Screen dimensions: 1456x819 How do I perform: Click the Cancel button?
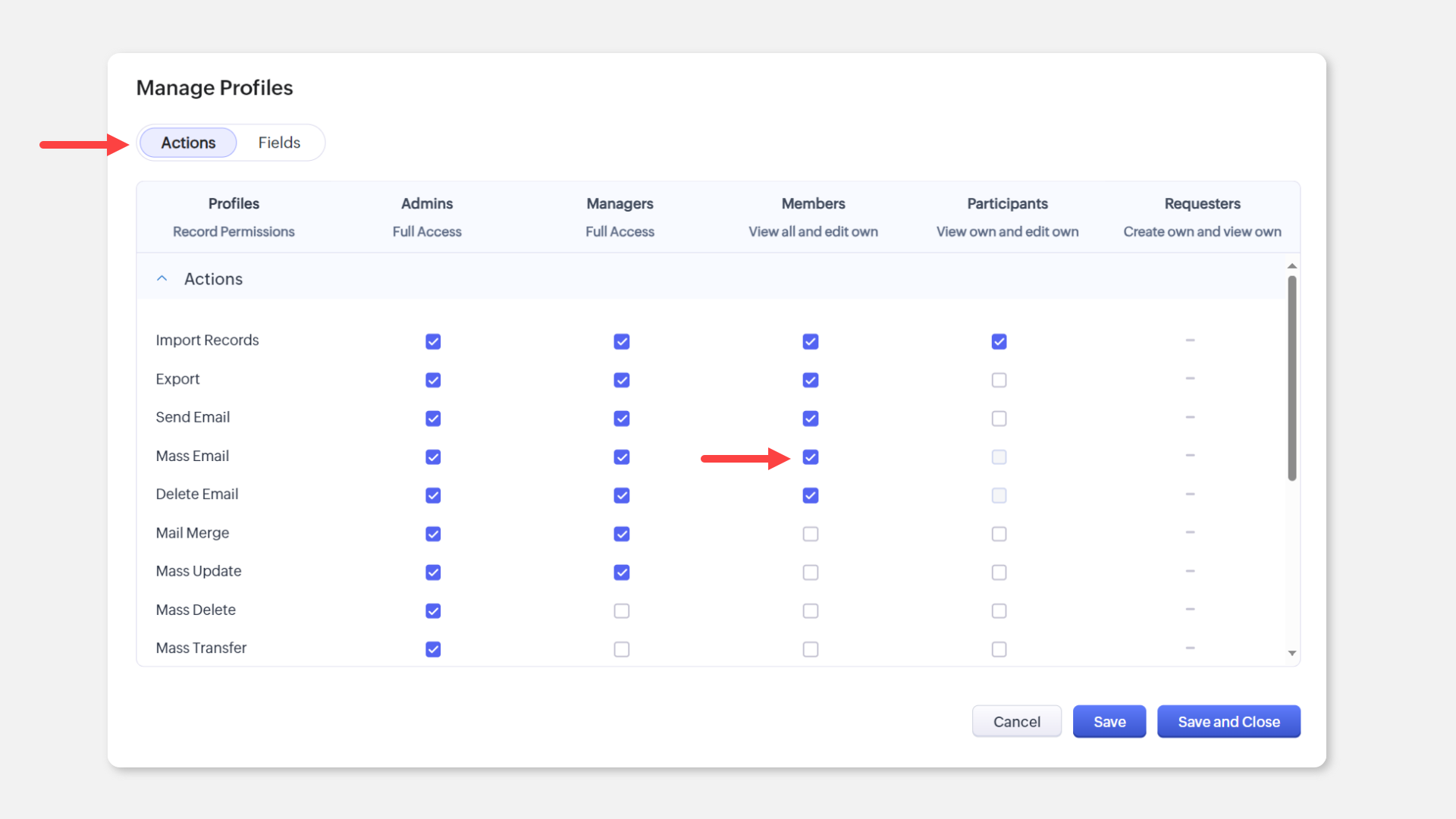point(1016,722)
